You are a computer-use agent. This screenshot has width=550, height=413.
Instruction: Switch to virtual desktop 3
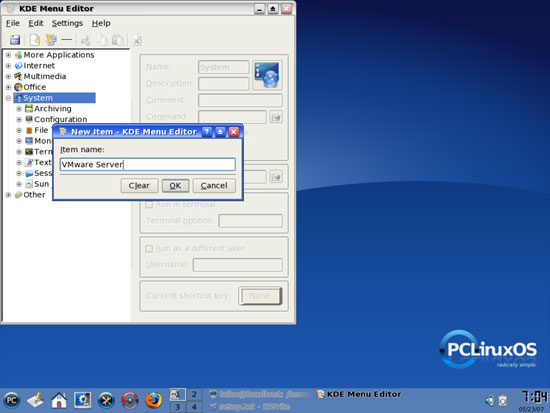point(177,407)
